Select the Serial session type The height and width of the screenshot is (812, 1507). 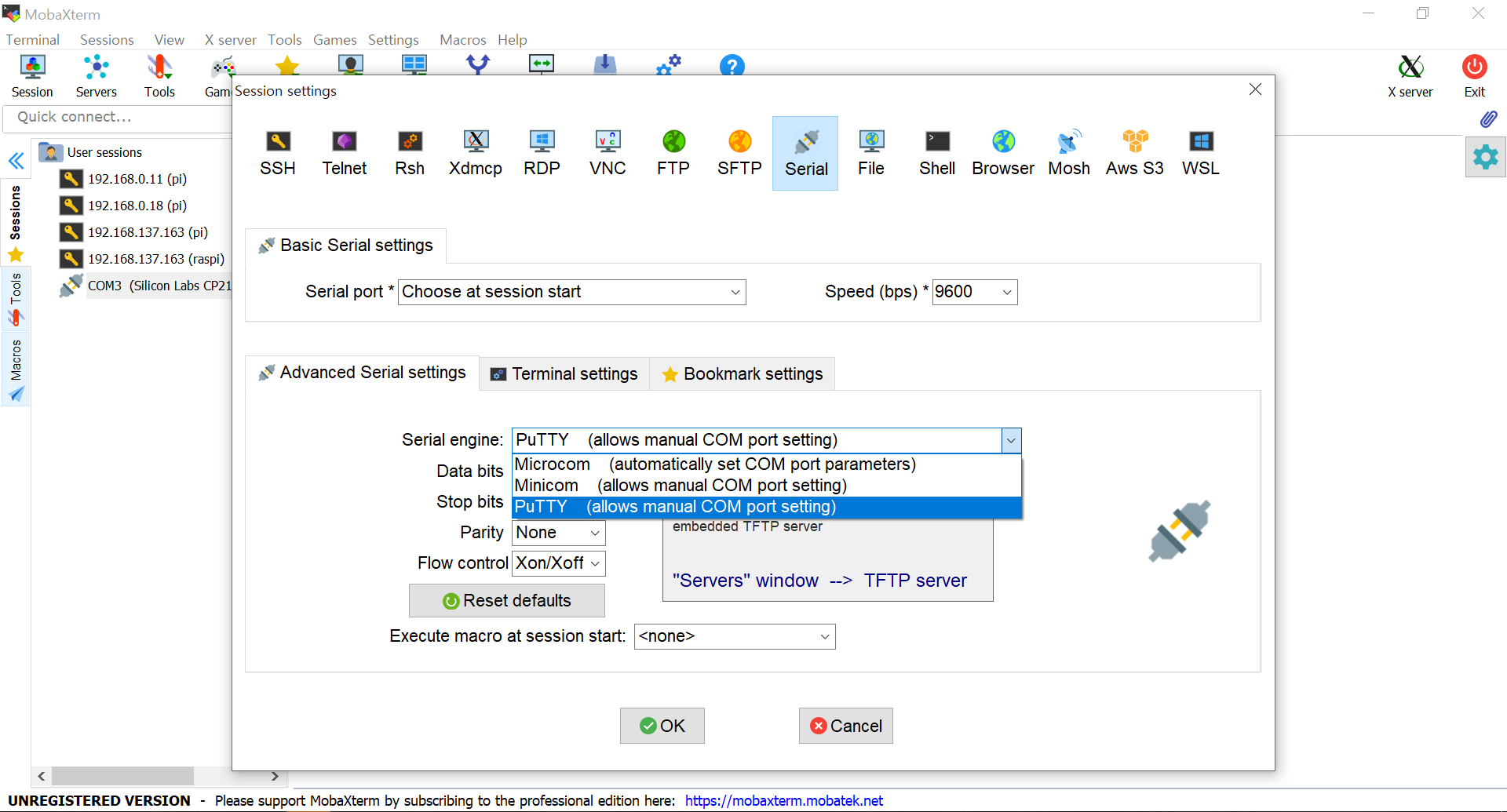[805, 154]
